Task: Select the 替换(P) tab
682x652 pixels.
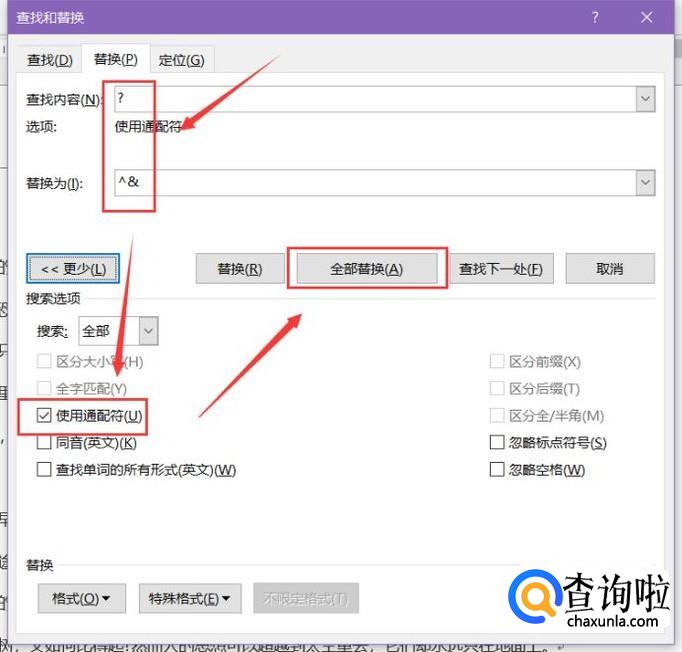Action: point(116,59)
